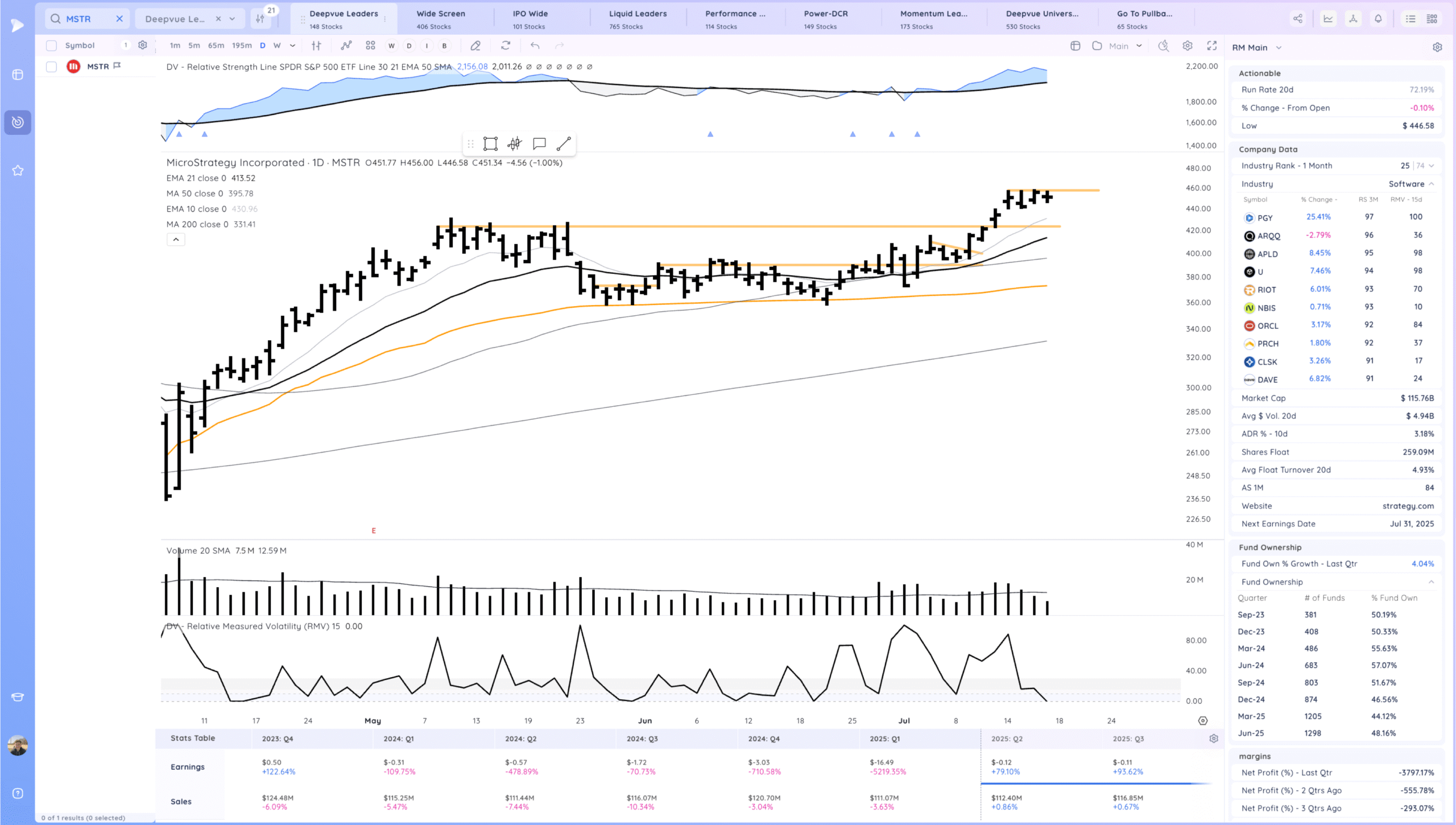1456x825 pixels.
Task: Open strategy.com website link
Action: (1408, 506)
